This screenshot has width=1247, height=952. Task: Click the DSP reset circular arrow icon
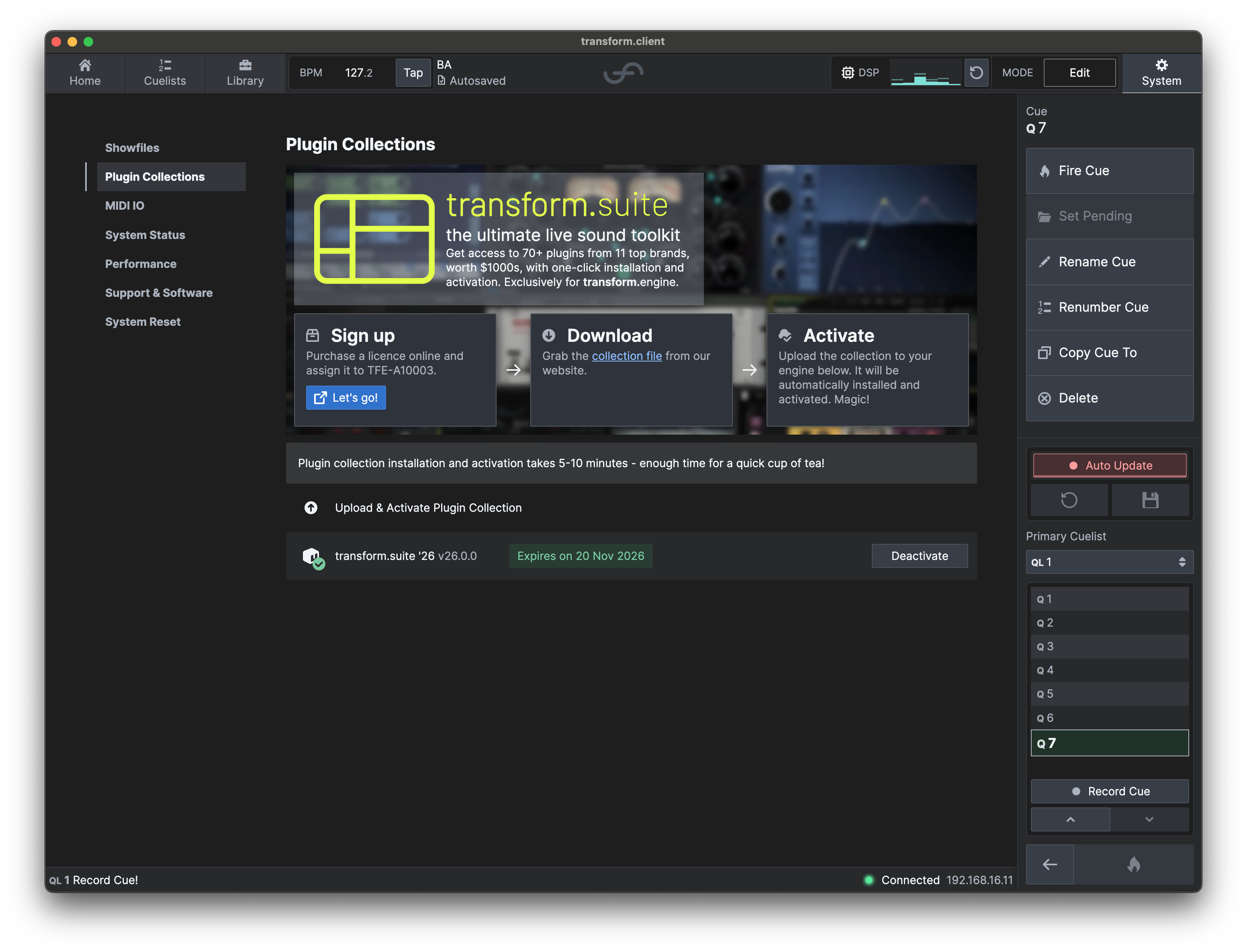(x=976, y=73)
